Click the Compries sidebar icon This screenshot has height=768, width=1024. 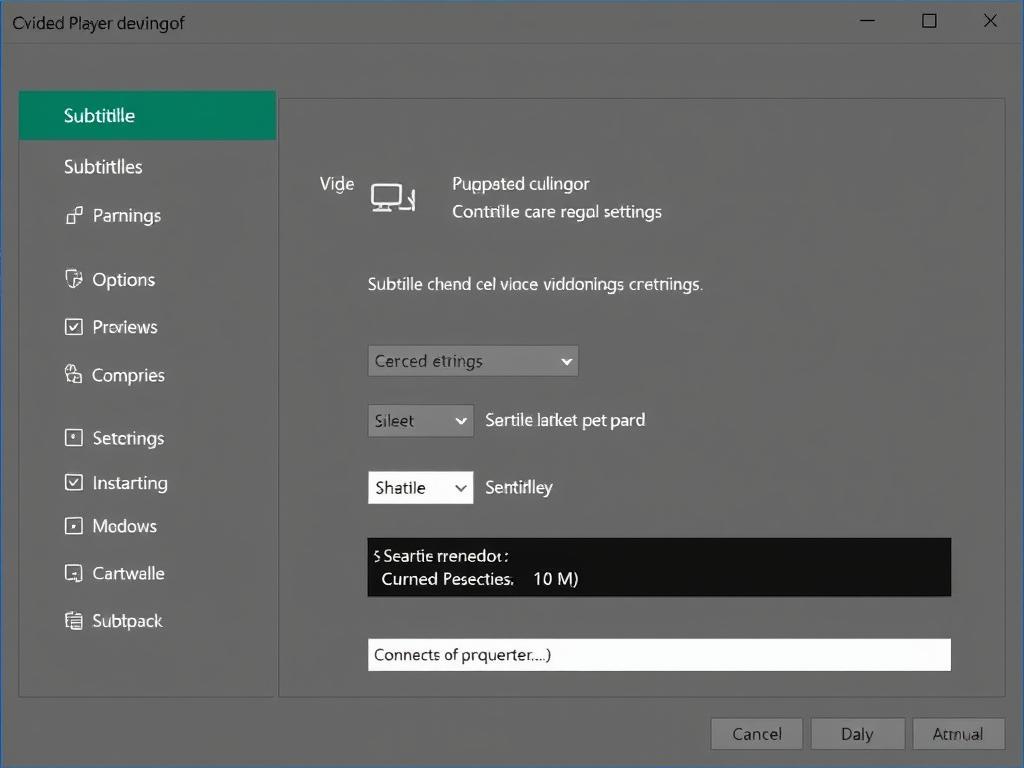tap(73, 374)
